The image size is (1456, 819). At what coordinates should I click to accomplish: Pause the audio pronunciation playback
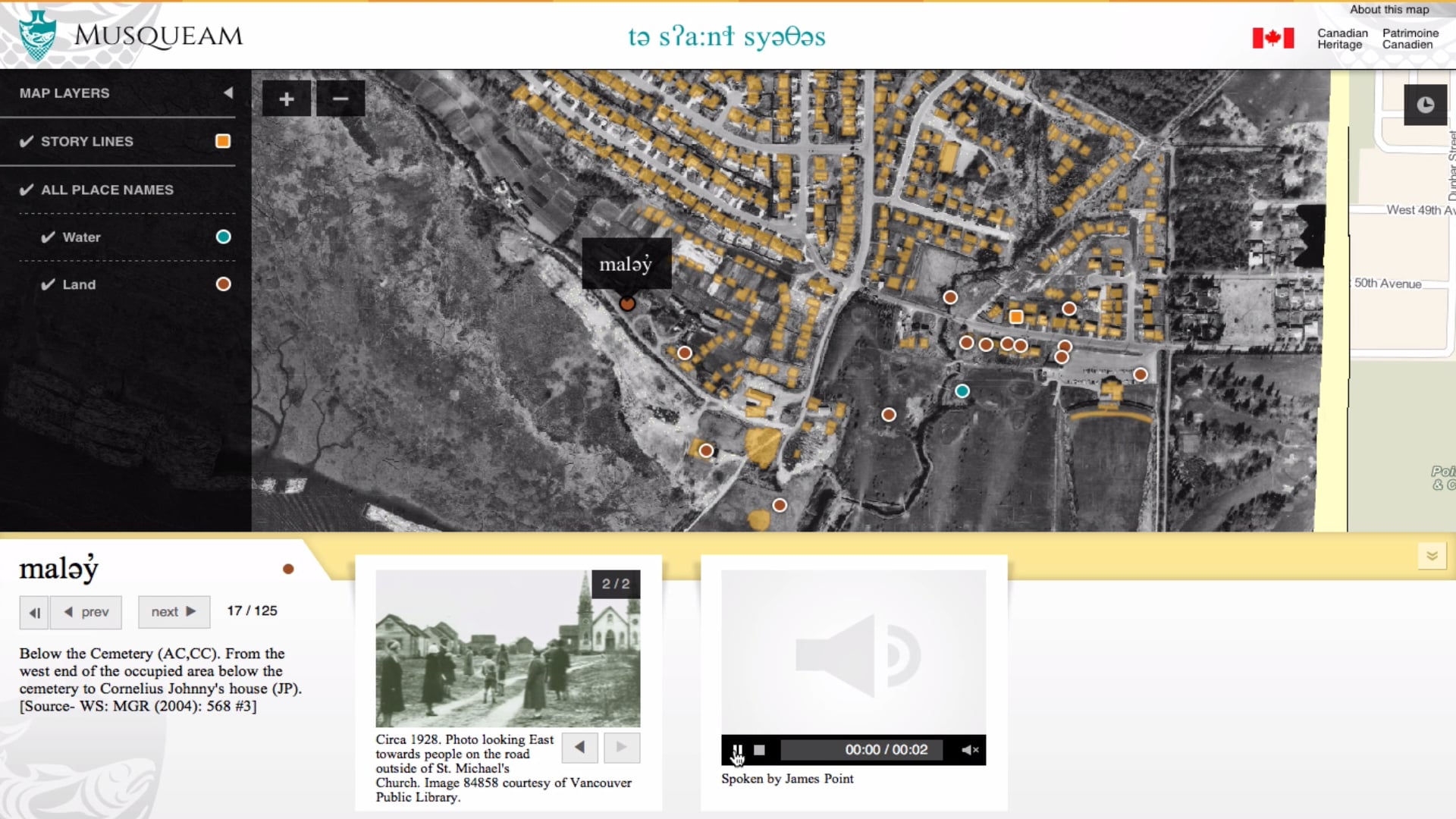(x=737, y=750)
